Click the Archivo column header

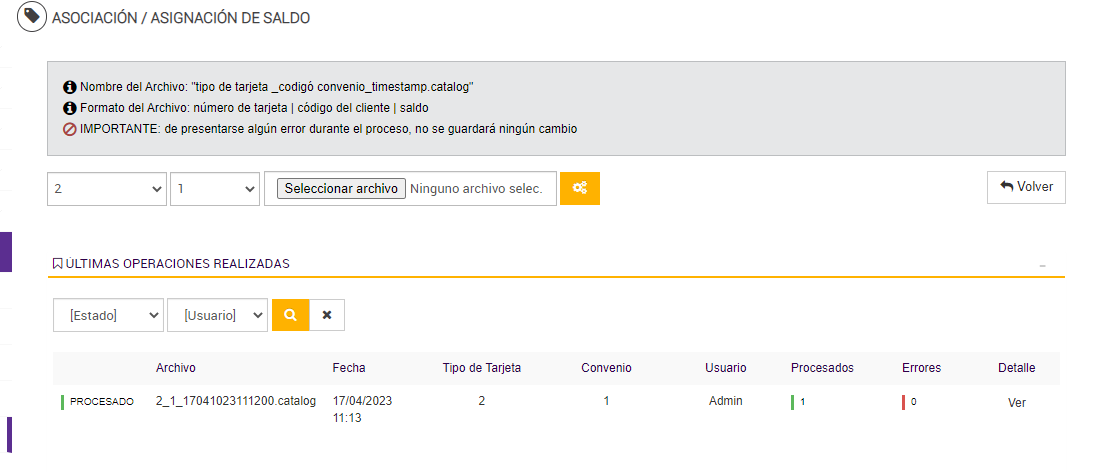pyautogui.click(x=176, y=368)
